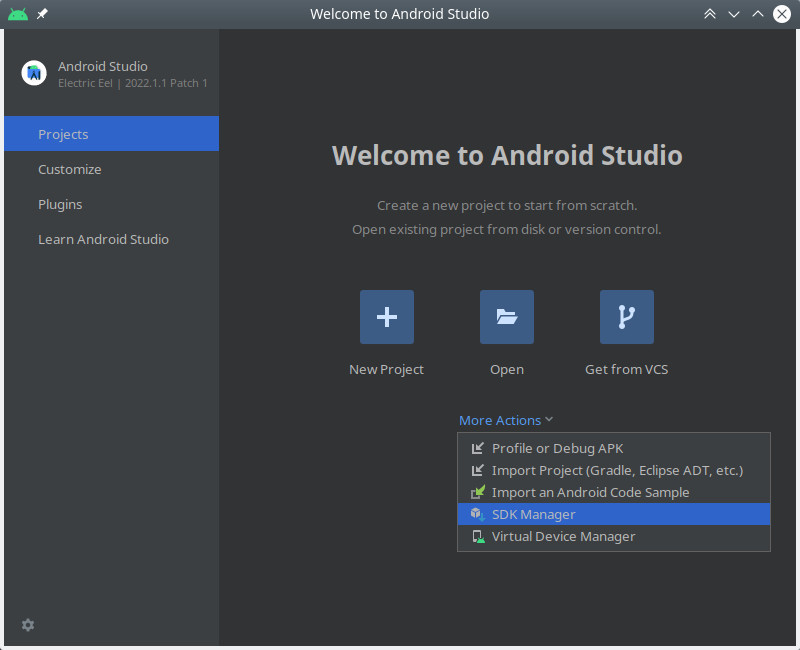Click the Import Android Code Sample icon
This screenshot has height=650, width=800.
point(478,492)
